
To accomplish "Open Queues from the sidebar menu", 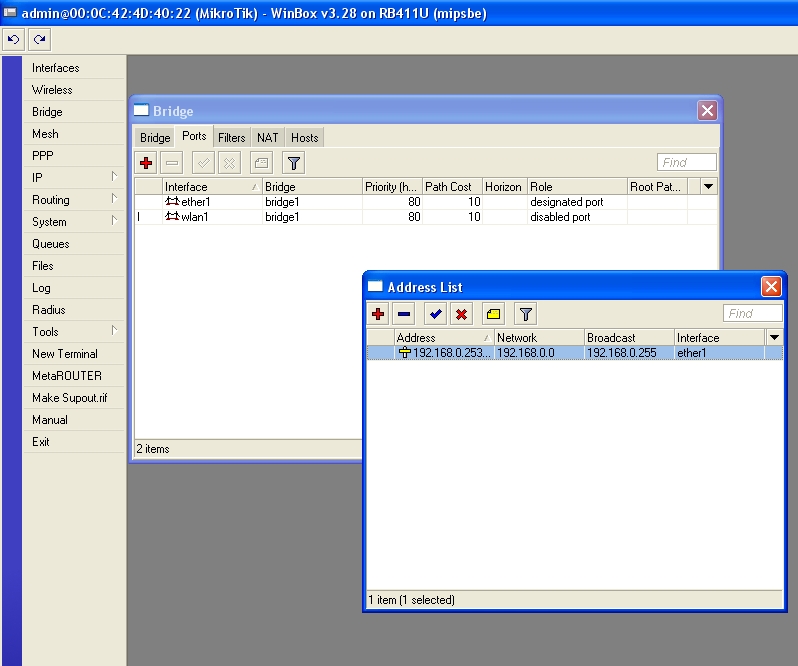I will coord(74,244).
